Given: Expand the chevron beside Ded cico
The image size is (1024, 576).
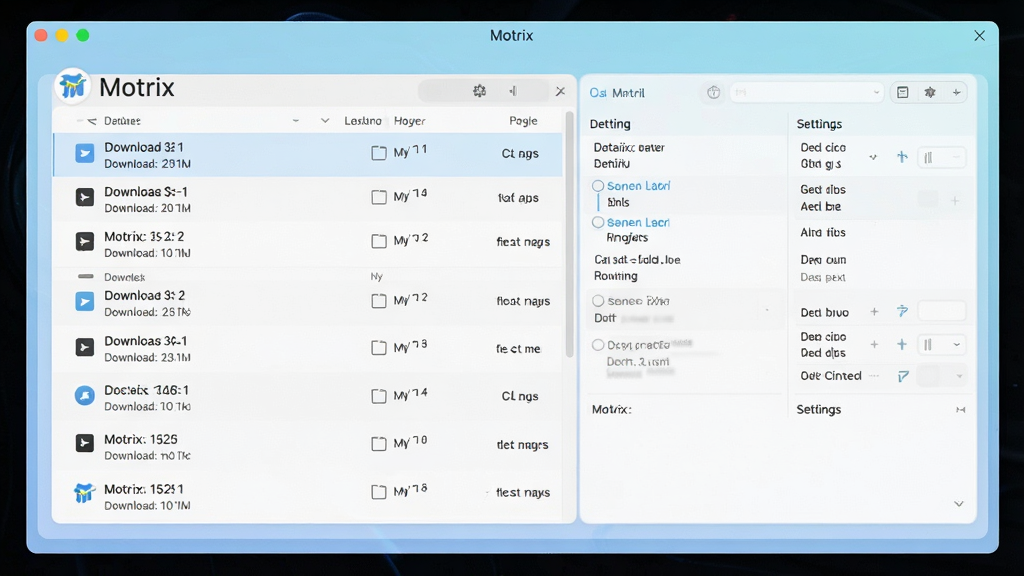Looking at the screenshot, I should pyautogui.click(x=872, y=157).
